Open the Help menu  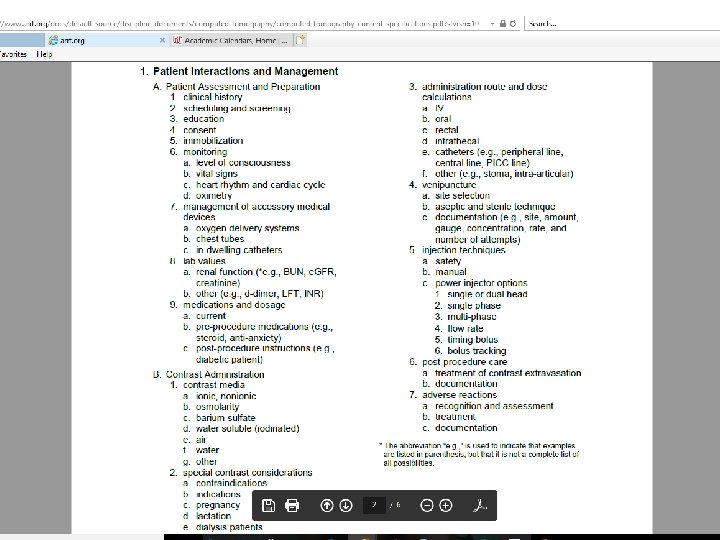click(x=44, y=54)
